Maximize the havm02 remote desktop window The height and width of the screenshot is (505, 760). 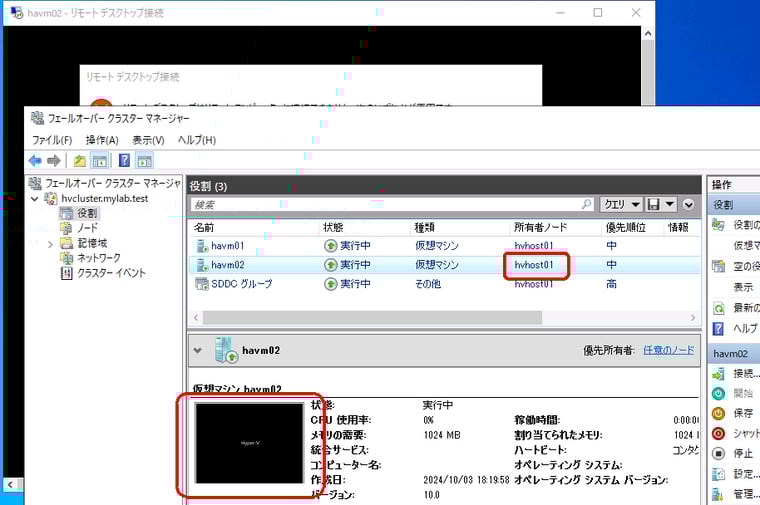(x=598, y=13)
